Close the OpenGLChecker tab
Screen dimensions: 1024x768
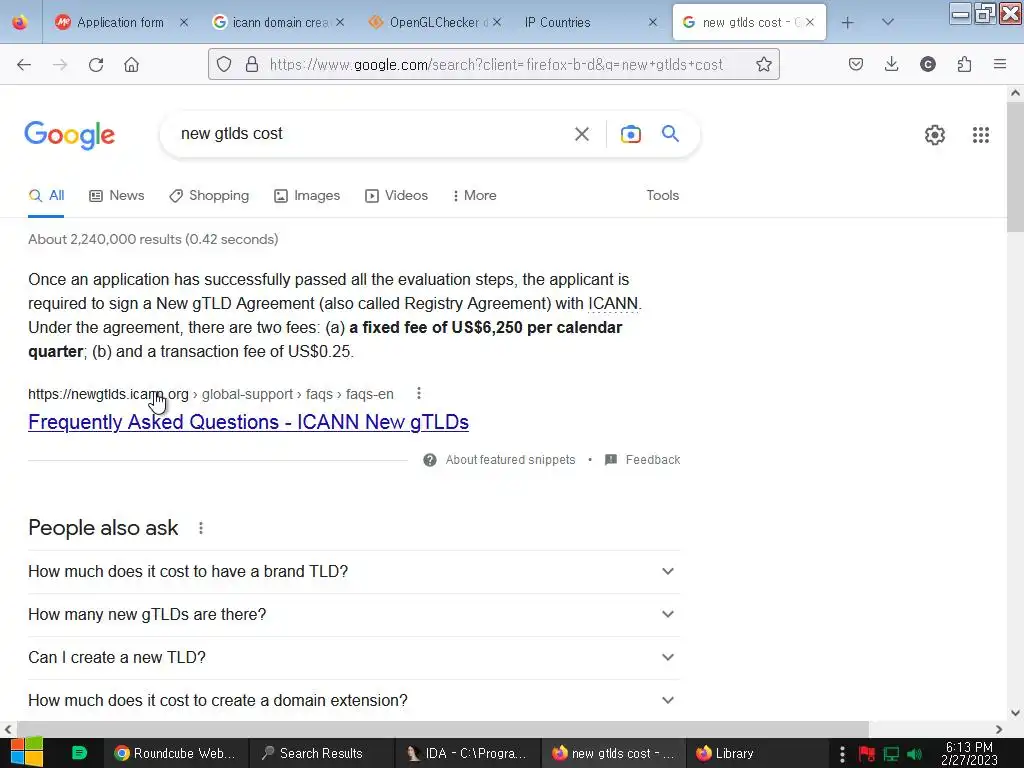496,22
